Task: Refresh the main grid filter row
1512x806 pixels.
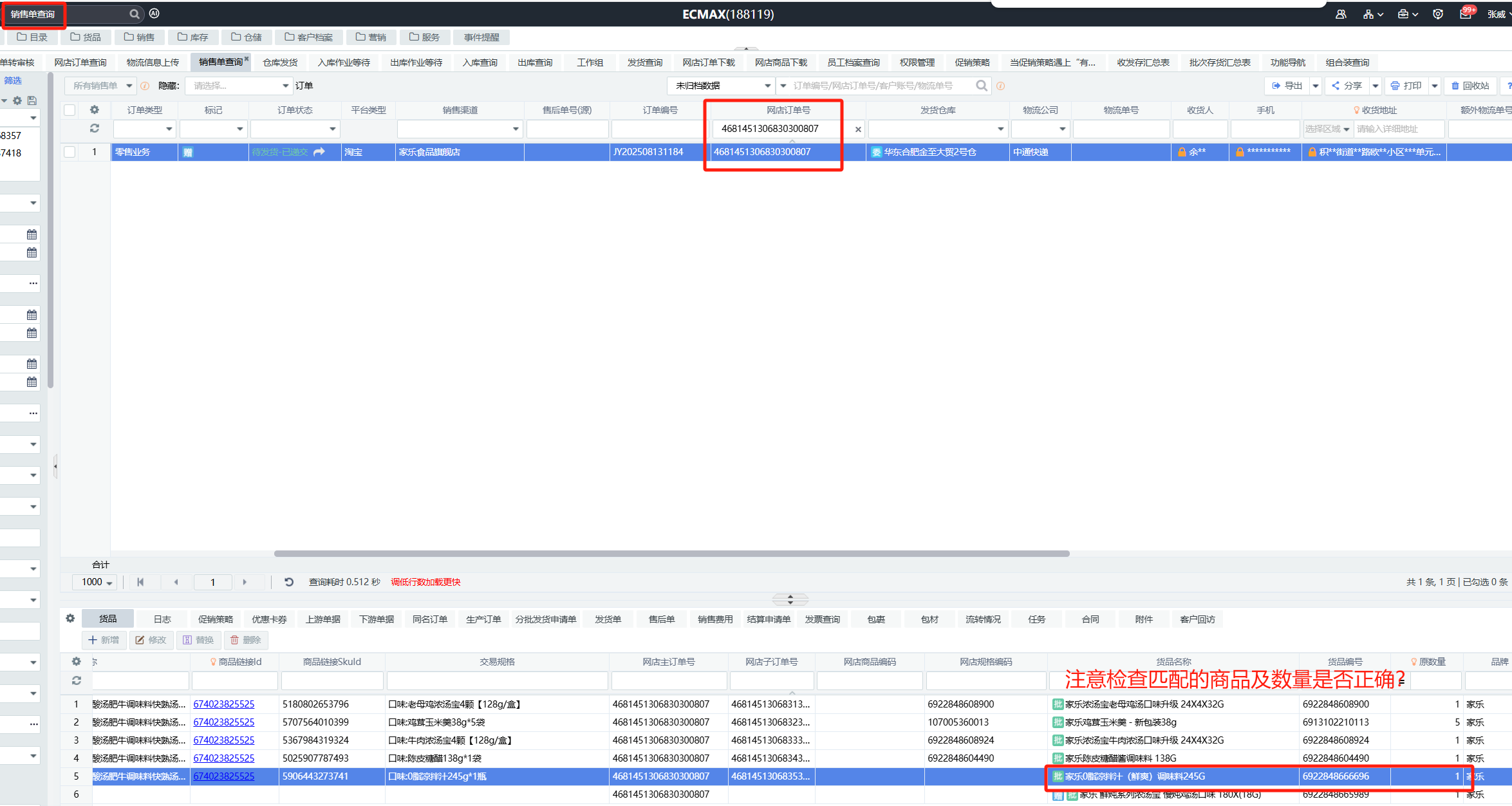Action: point(95,128)
